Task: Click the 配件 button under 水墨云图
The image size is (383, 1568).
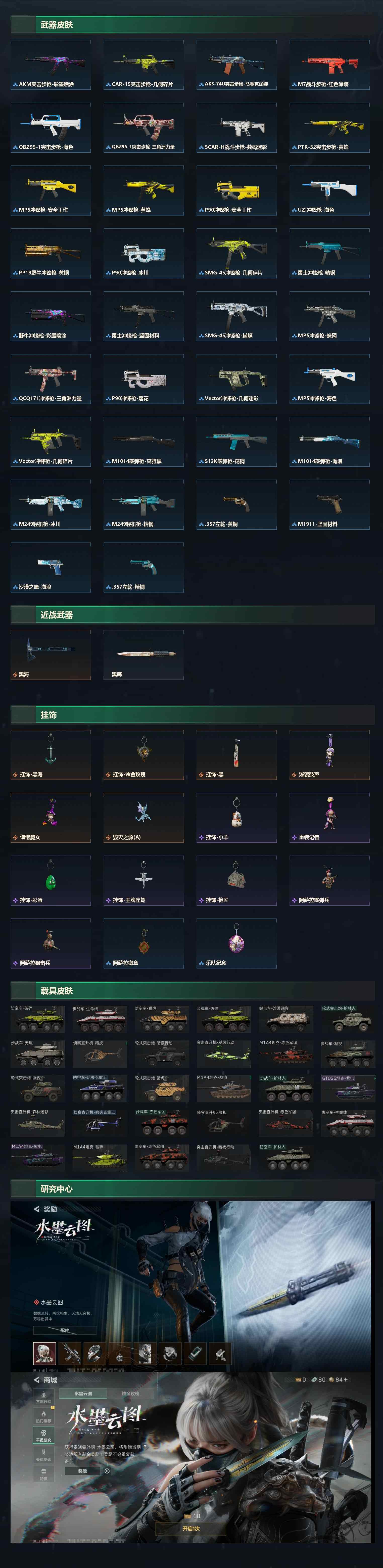Action: (65, 1331)
